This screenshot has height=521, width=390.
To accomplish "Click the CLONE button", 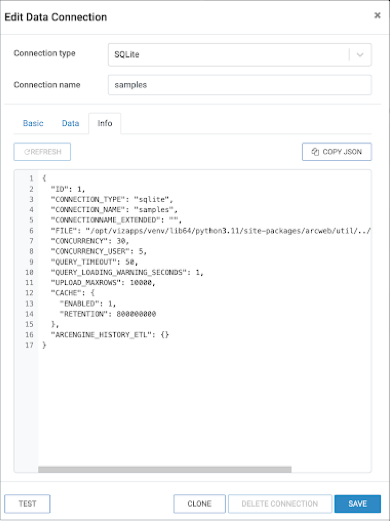I will click(199, 504).
